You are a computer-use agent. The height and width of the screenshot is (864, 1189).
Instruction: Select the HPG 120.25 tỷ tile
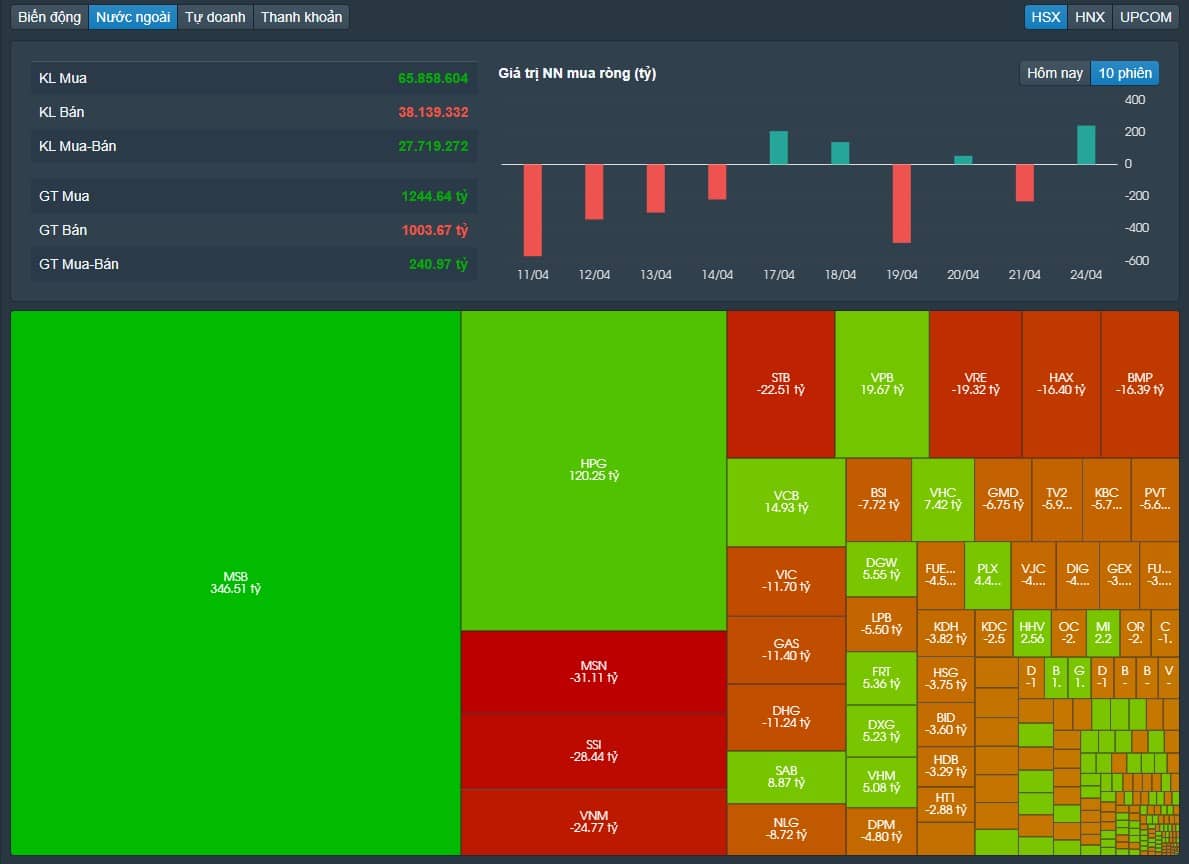[x=594, y=470]
